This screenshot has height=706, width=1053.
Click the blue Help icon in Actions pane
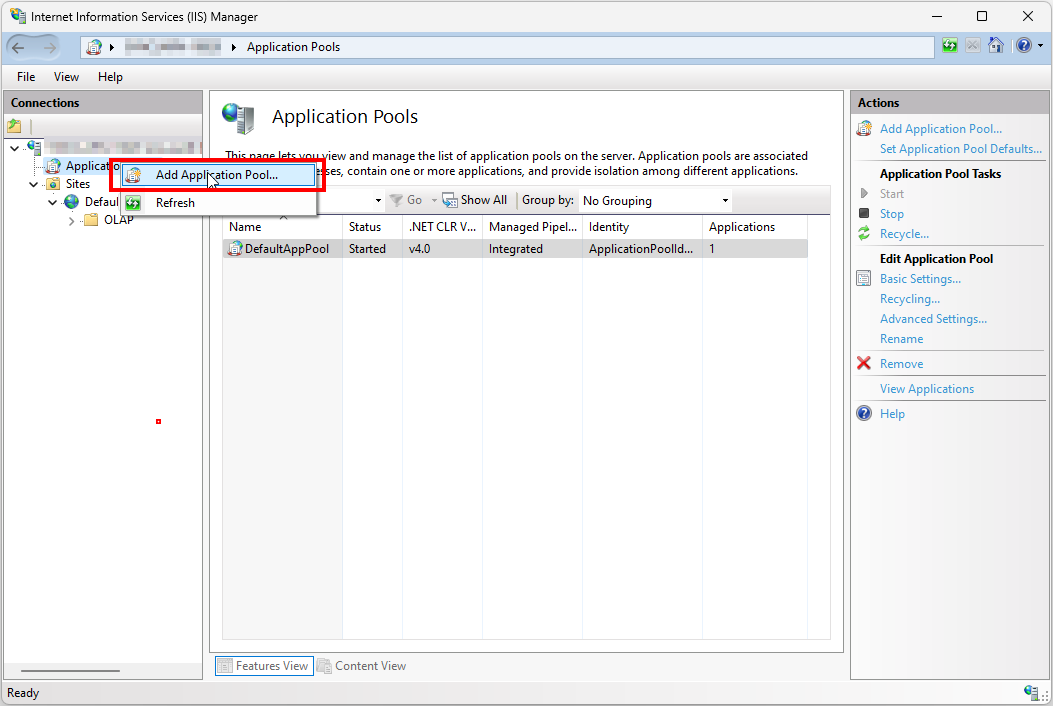pyautogui.click(x=864, y=413)
